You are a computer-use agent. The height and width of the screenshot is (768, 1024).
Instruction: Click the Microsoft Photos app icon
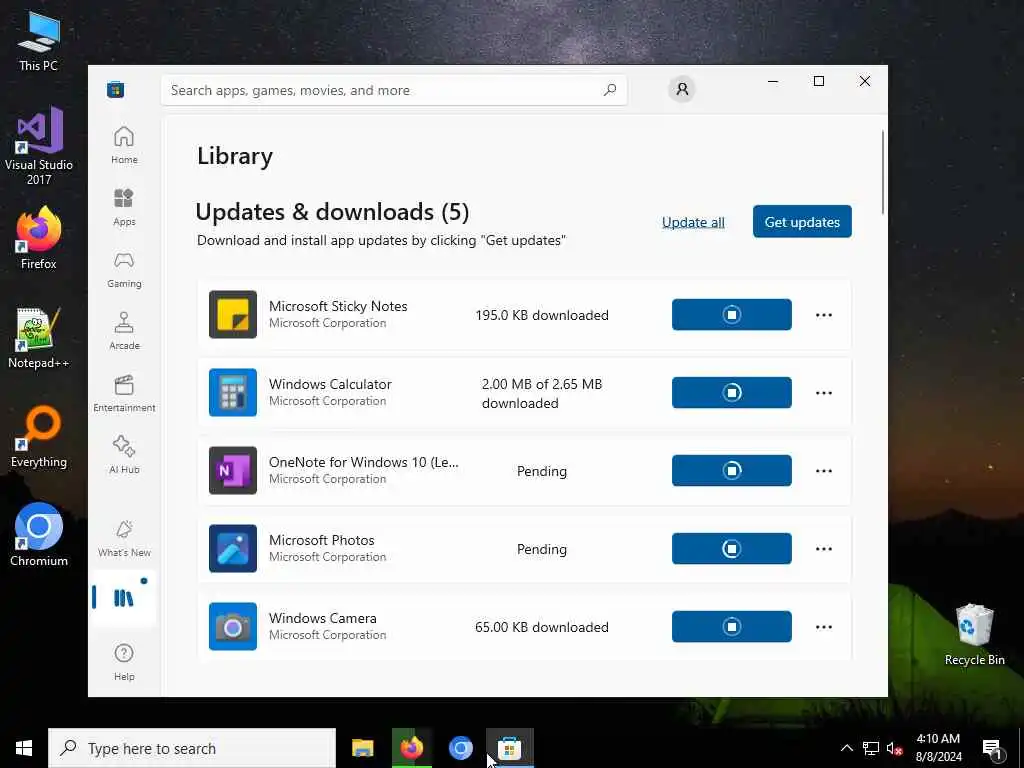[x=232, y=549]
